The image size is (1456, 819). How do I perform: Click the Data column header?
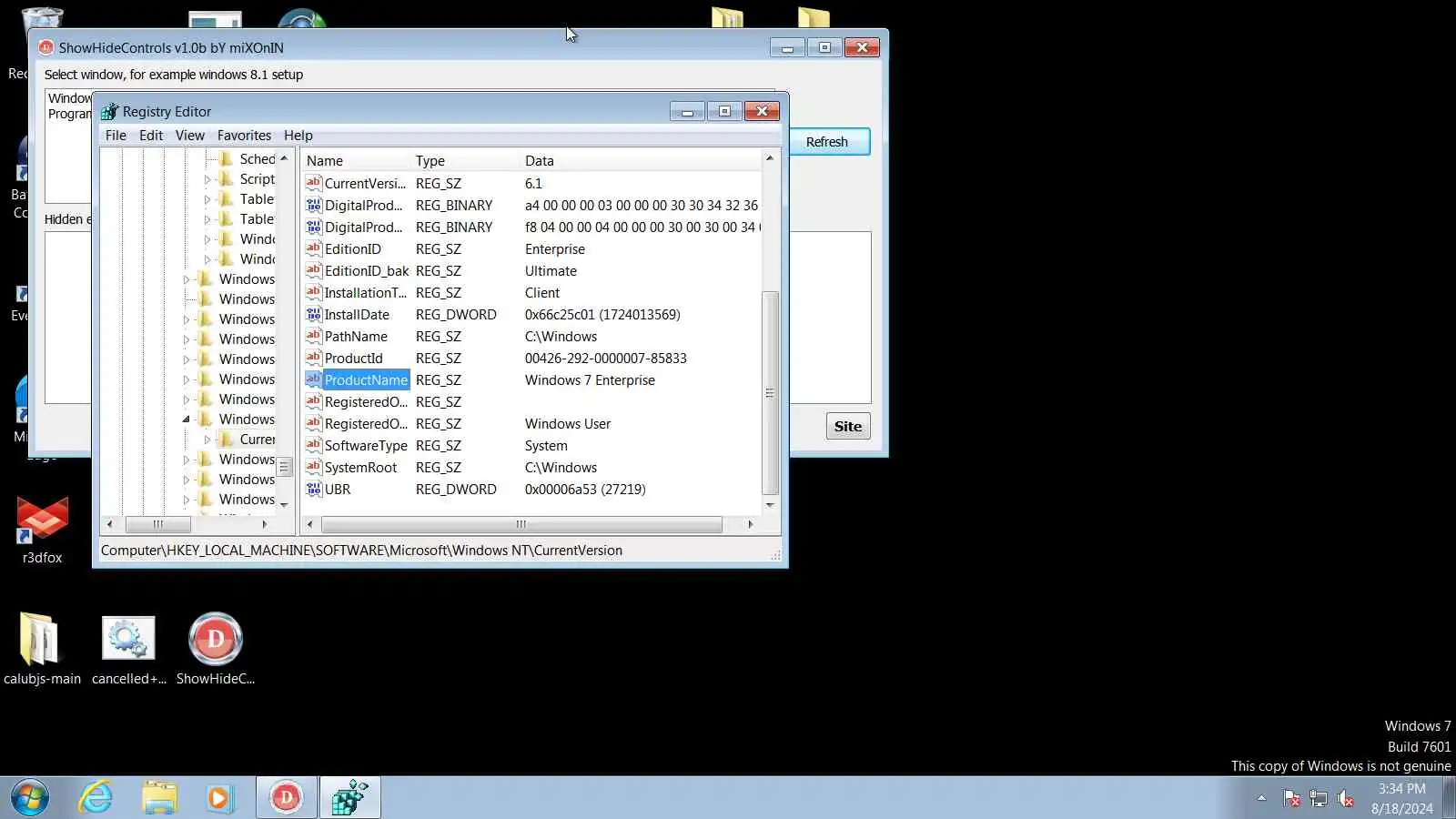coord(641,161)
